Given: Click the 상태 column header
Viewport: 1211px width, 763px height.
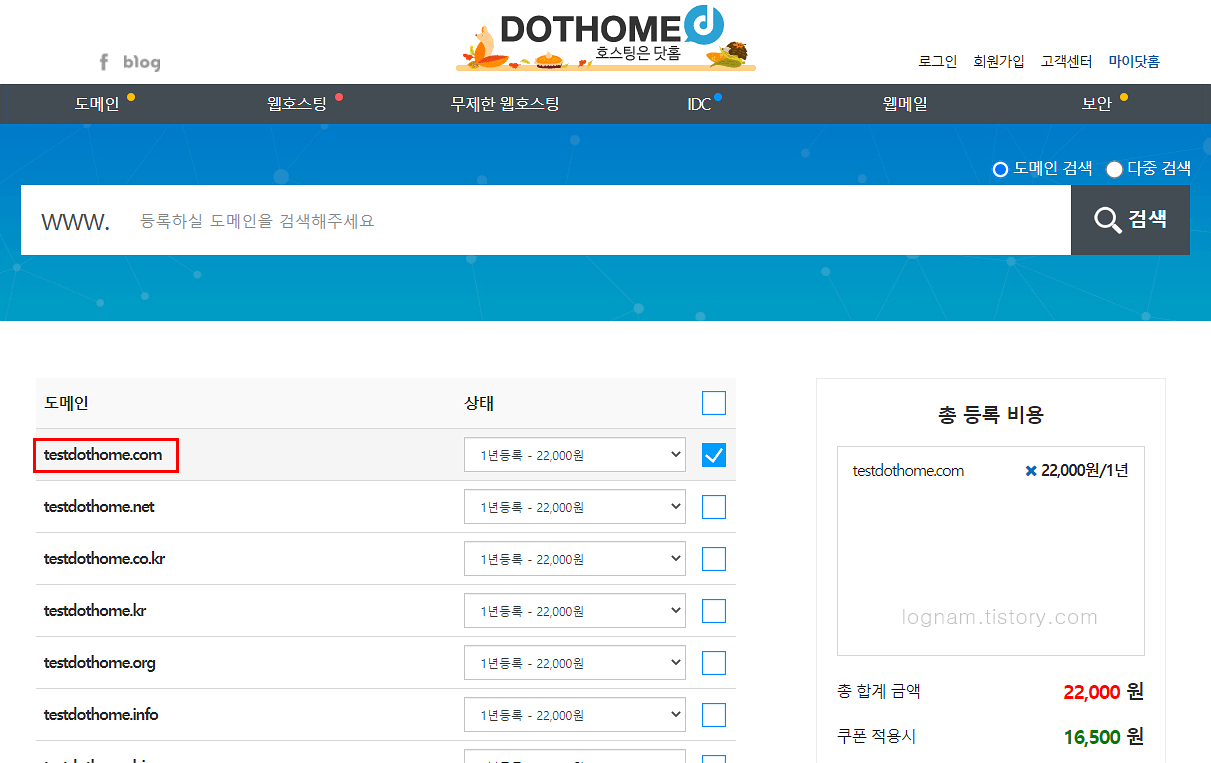Looking at the screenshot, I should click(479, 404).
